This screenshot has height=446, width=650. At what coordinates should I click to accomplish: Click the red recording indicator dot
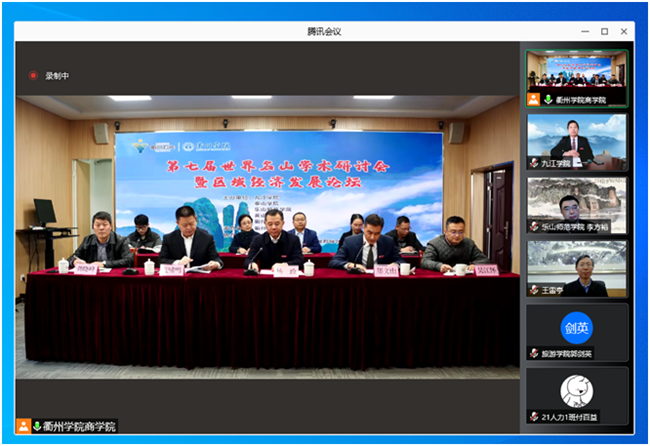pyautogui.click(x=33, y=75)
